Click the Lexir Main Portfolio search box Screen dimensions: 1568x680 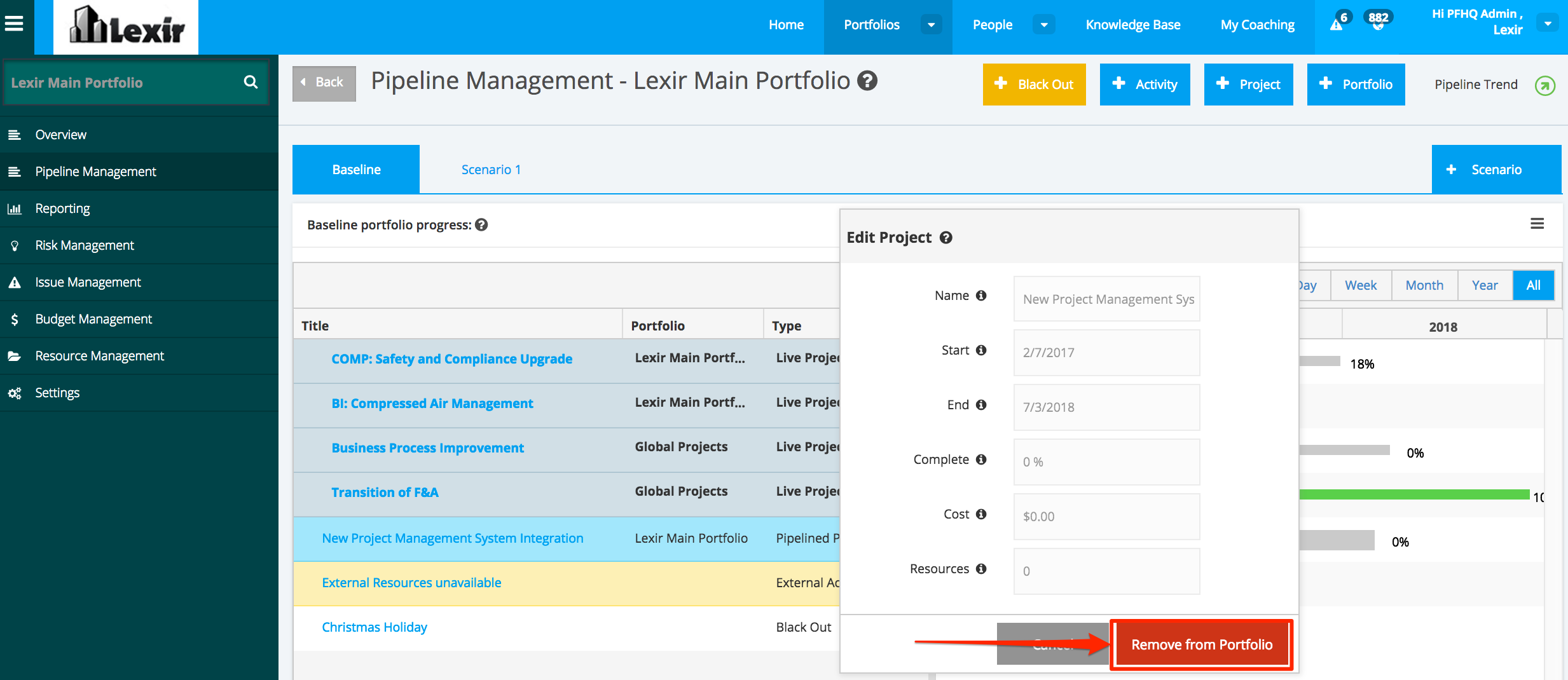pyautogui.click(x=136, y=82)
